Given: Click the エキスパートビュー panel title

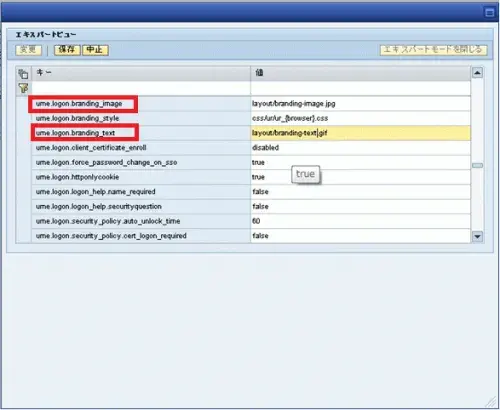Looking at the screenshot, I should 46,35.
